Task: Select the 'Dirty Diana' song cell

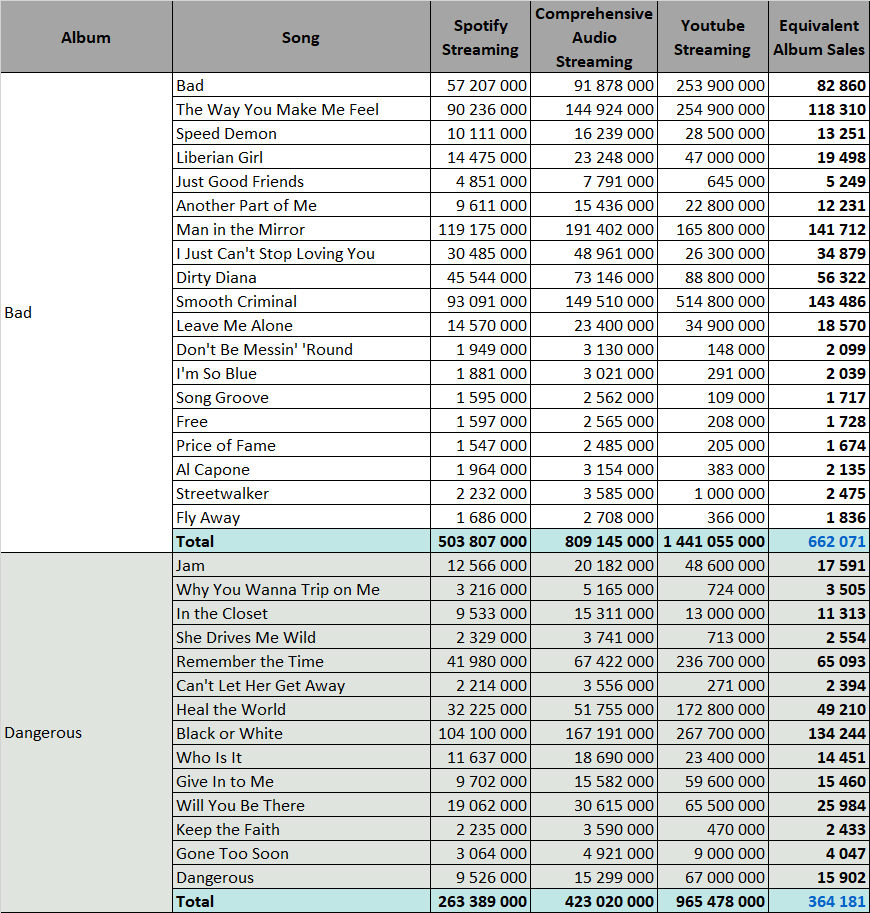Action: point(301,277)
